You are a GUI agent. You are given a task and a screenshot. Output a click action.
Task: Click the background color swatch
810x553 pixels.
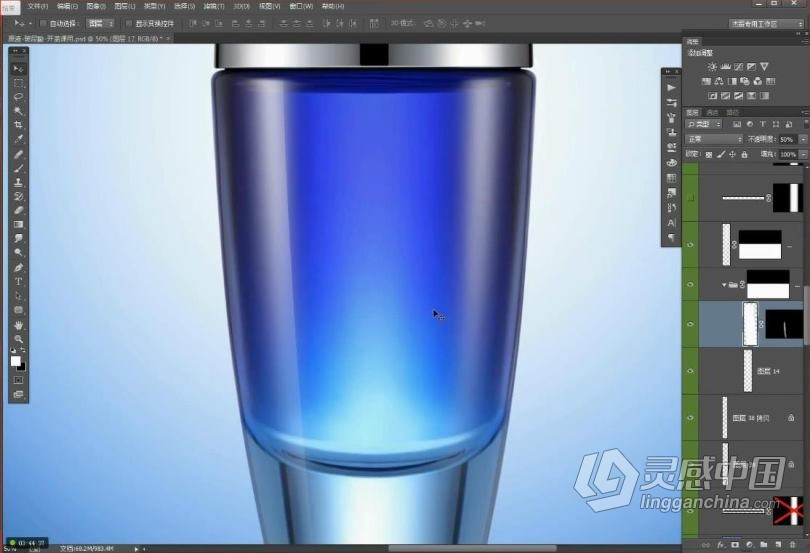click(x=22, y=367)
